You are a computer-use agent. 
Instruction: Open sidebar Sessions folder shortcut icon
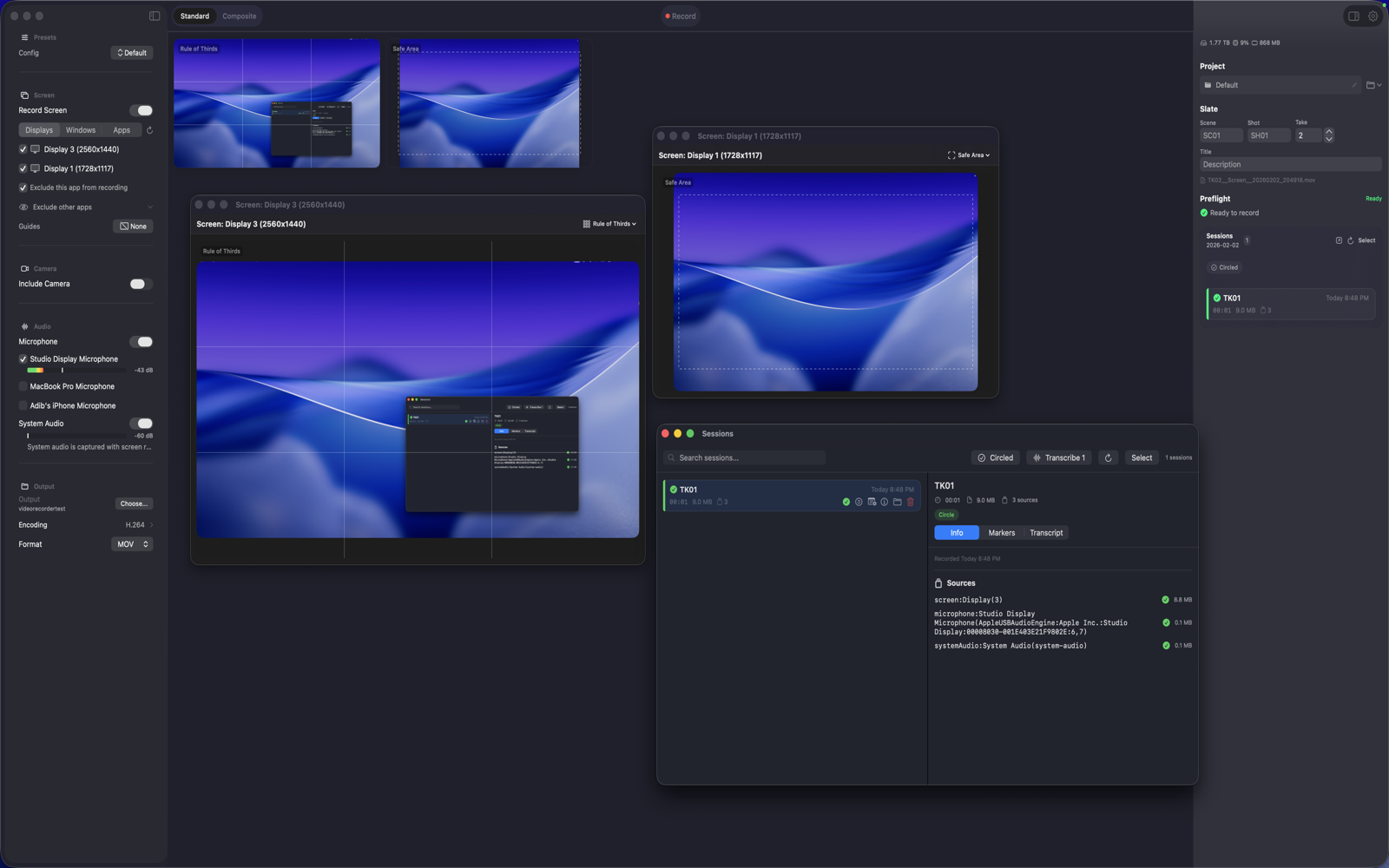(1340, 240)
